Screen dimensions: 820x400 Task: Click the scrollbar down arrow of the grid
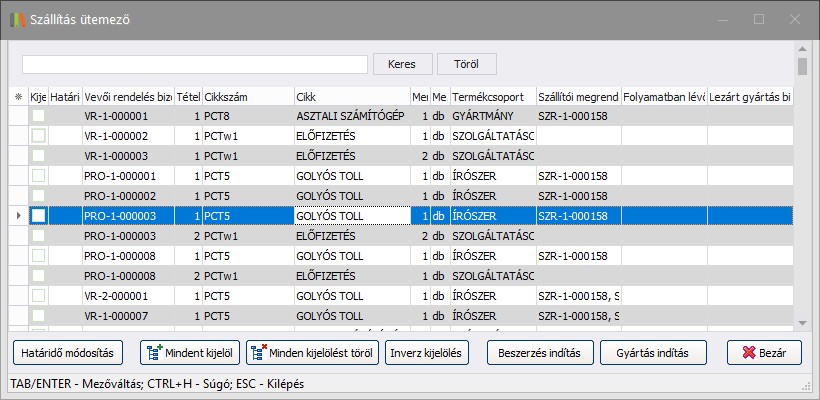pos(802,322)
